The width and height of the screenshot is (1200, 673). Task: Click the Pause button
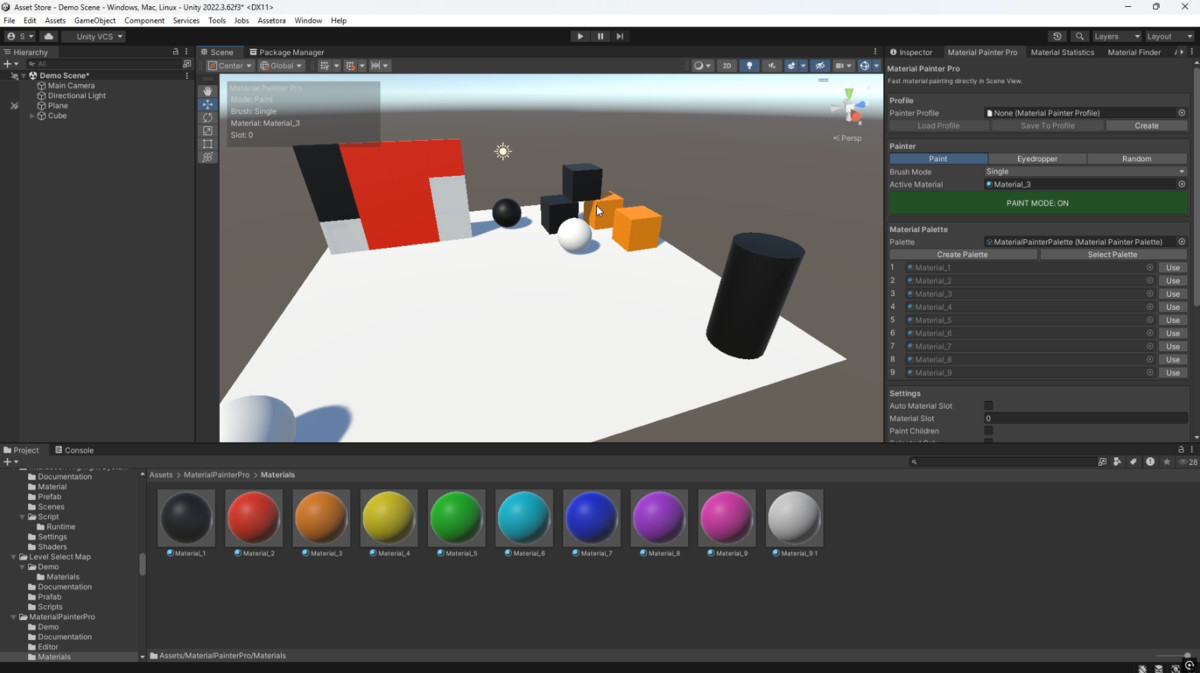point(600,36)
